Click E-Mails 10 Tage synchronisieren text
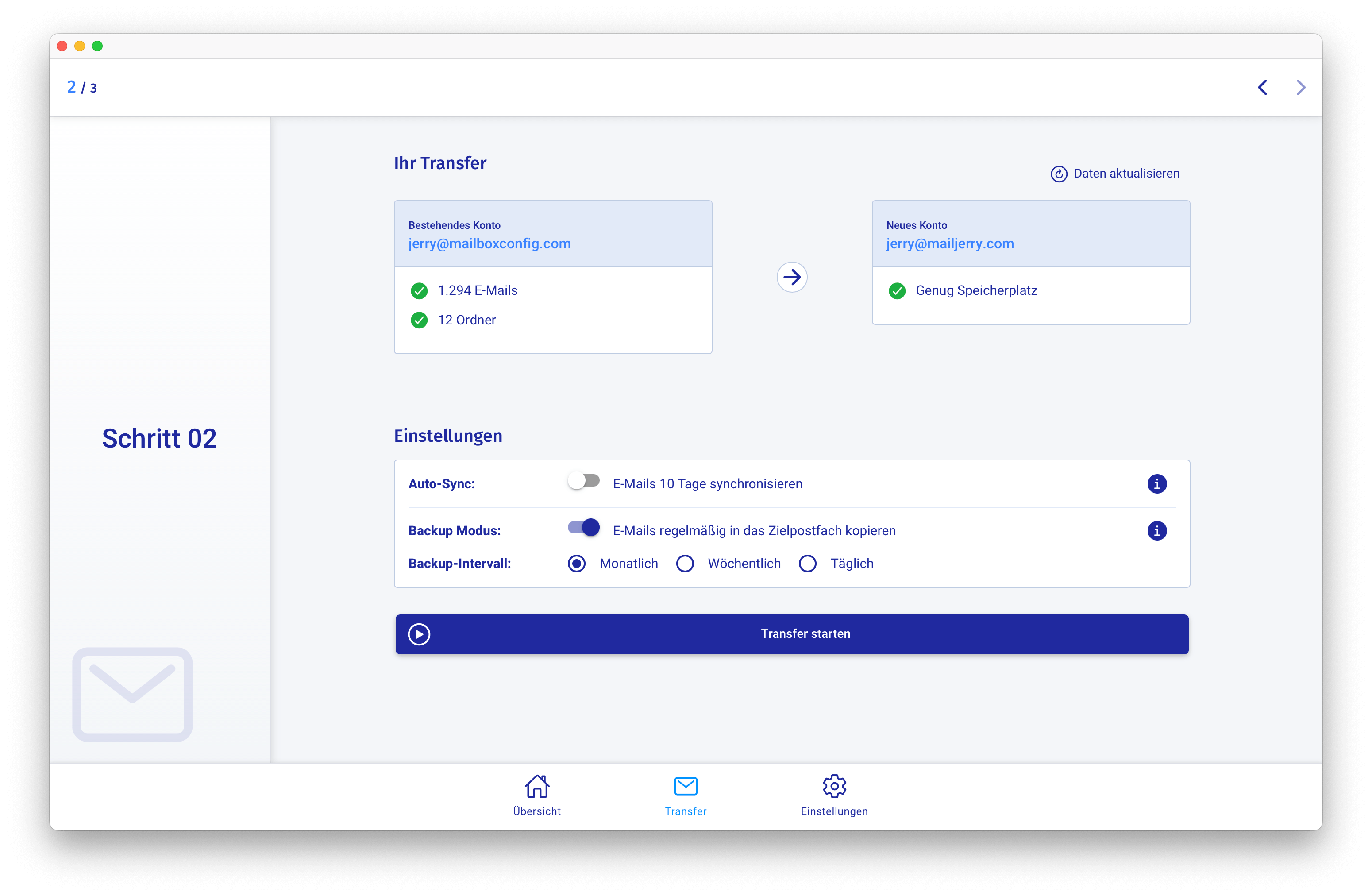Image resolution: width=1372 pixels, height=896 pixels. coord(707,484)
